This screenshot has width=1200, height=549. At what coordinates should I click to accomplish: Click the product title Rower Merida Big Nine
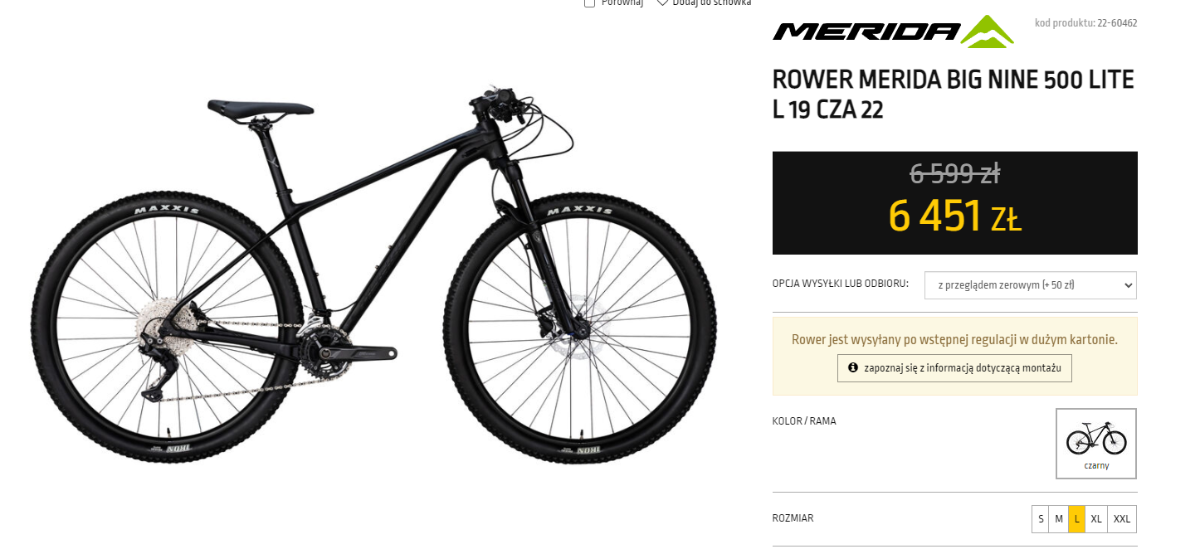point(953,94)
